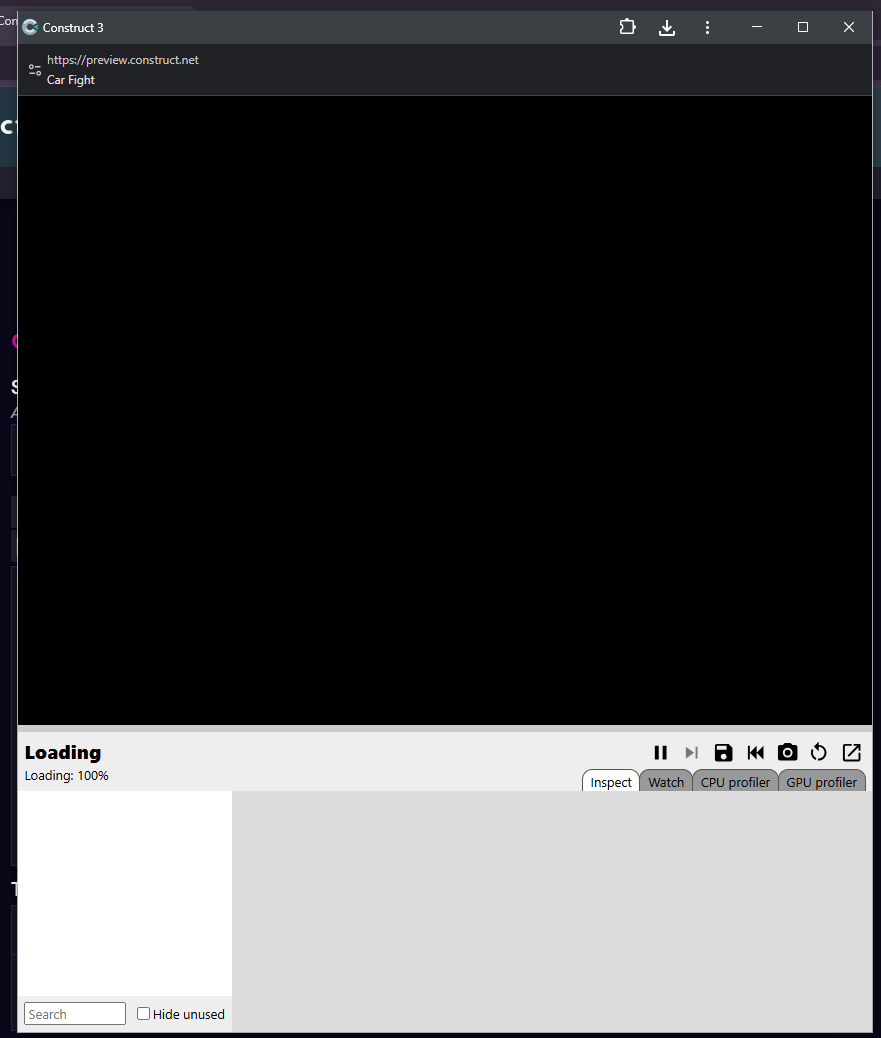Viewport: 881px width, 1038px height.
Task: Maximize the Construct 3 preview window
Action: tap(802, 27)
